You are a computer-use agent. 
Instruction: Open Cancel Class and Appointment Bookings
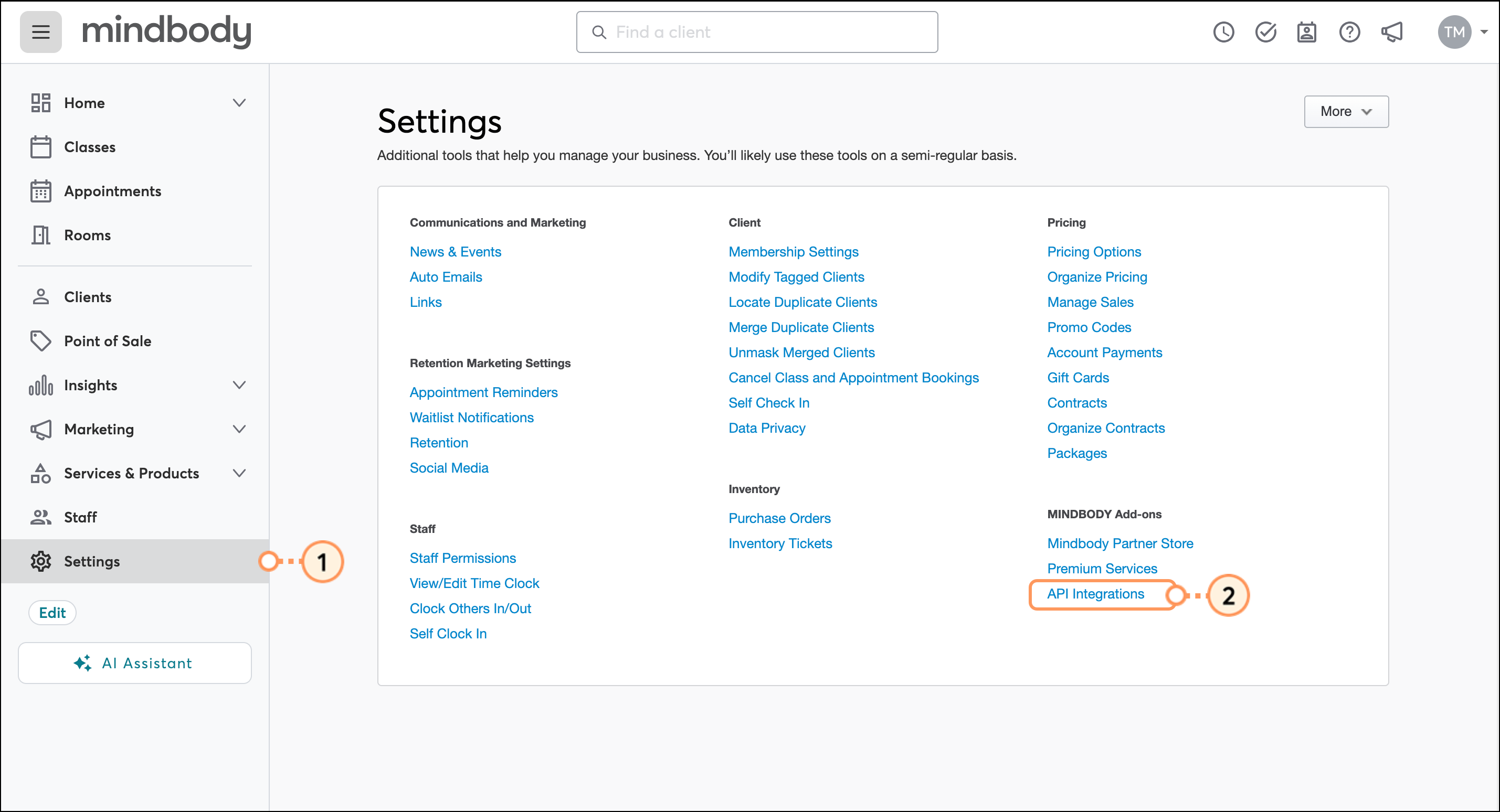point(853,378)
